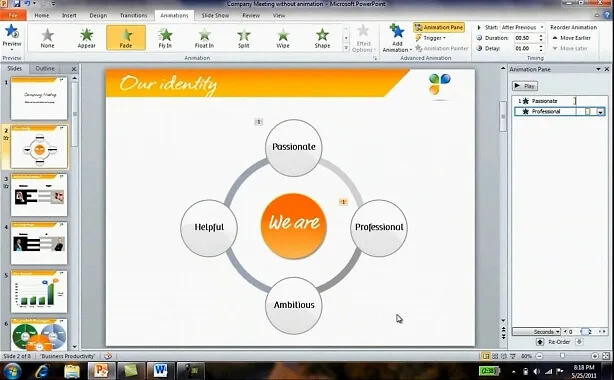Click the volume speaker tray icon
This screenshot has width=614, height=380.
(536, 371)
